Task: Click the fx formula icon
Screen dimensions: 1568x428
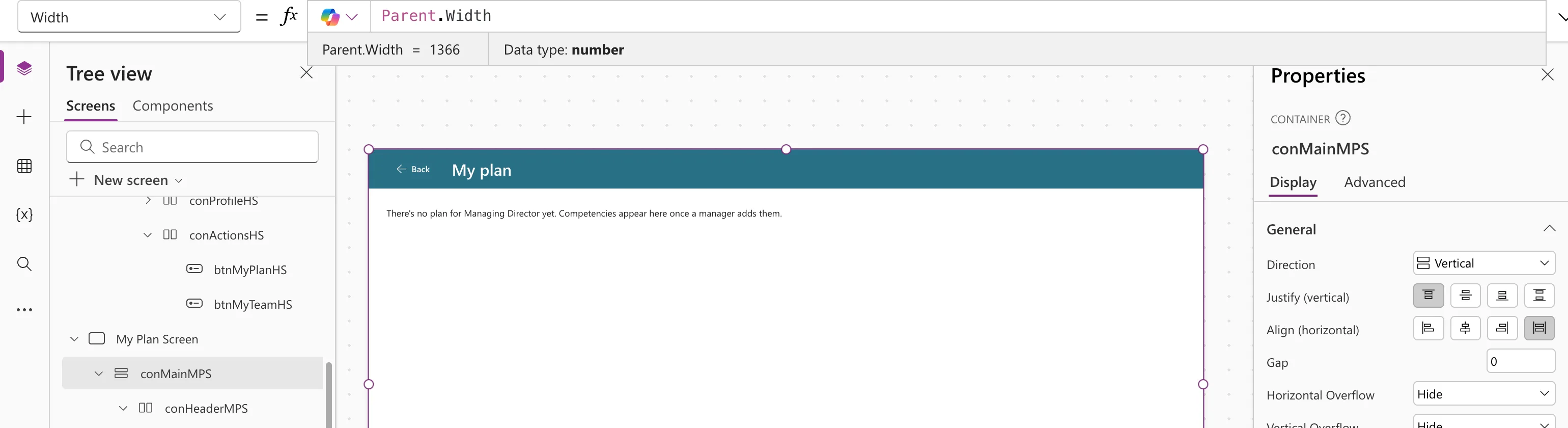Action: (x=289, y=16)
